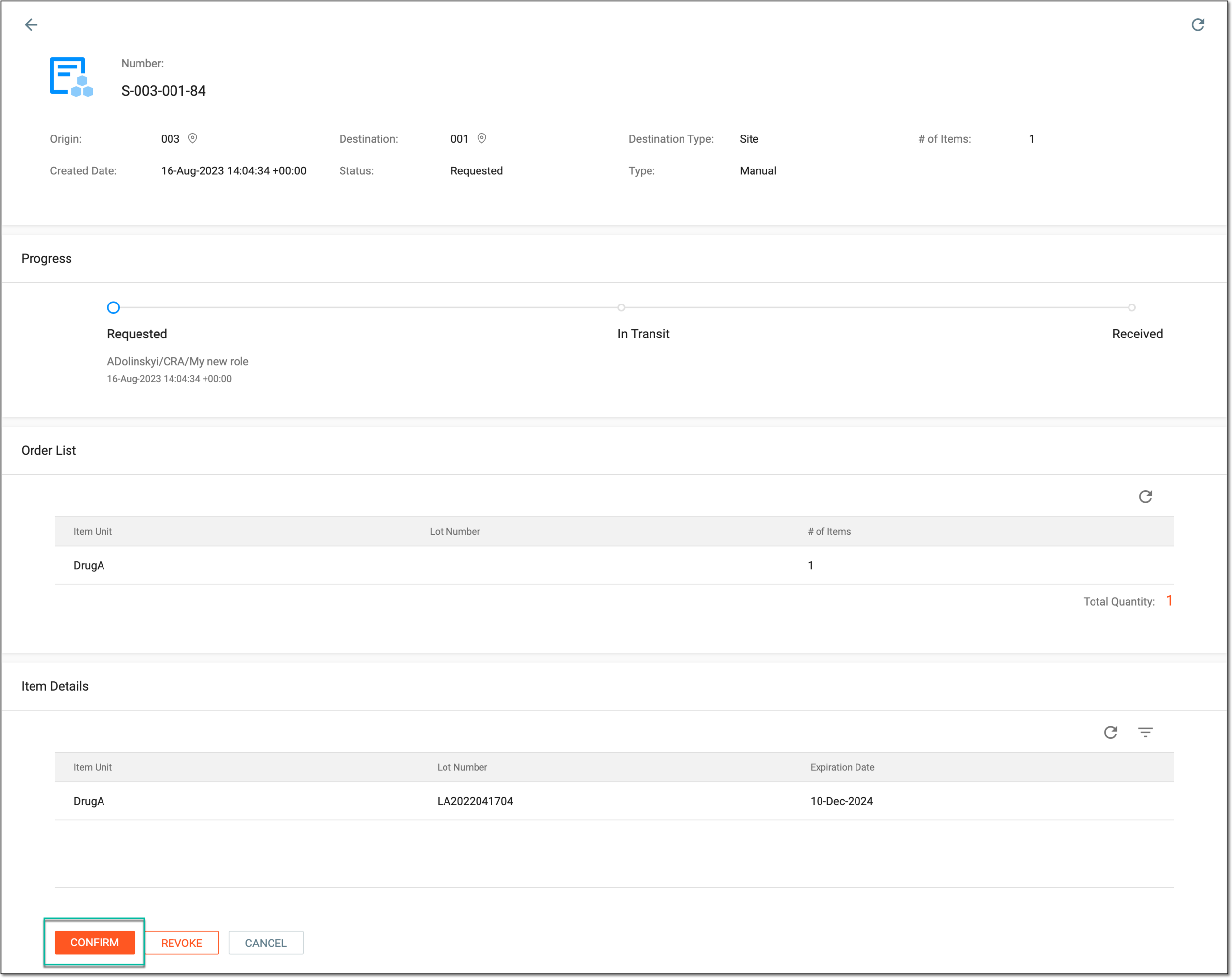
Task: Click the Order List section heading
Action: [x=49, y=451]
